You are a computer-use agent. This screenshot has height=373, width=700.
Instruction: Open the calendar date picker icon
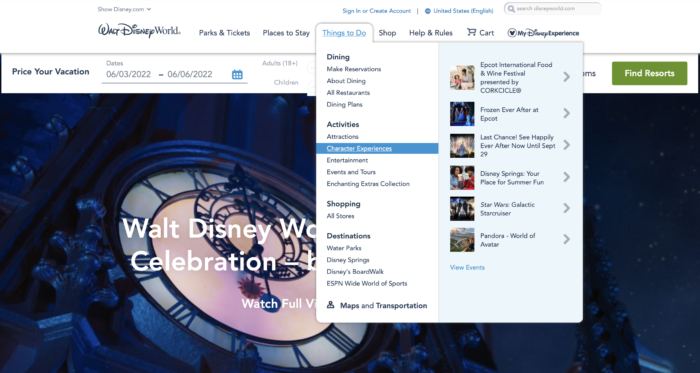(x=237, y=74)
